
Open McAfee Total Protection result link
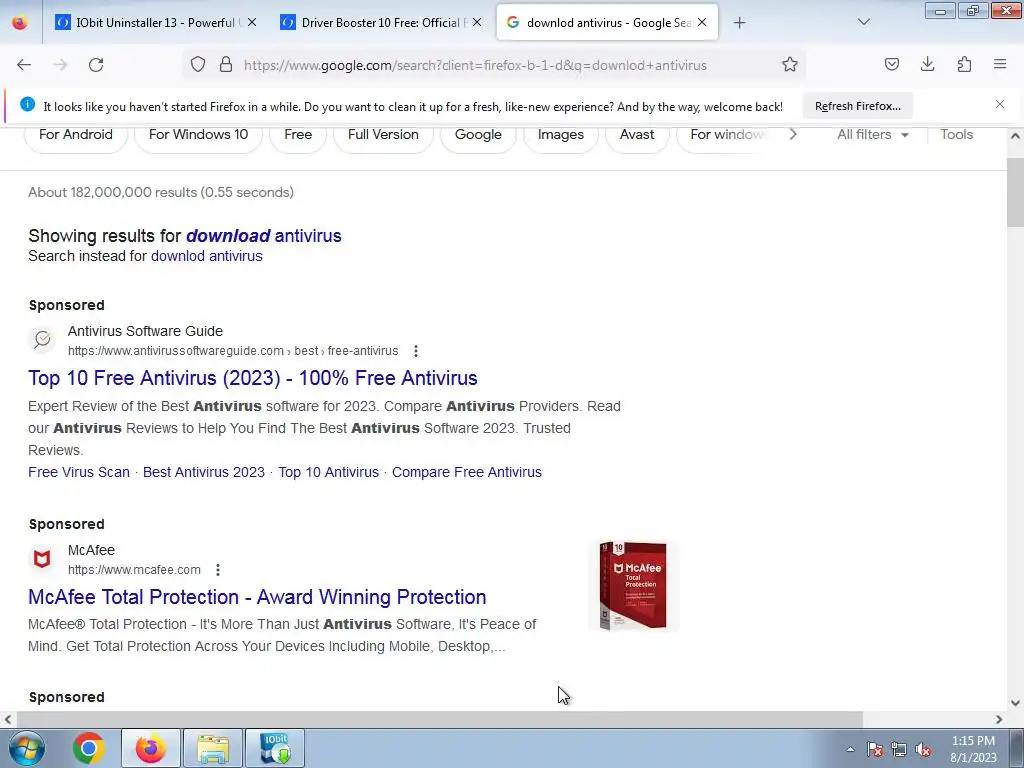(257, 597)
